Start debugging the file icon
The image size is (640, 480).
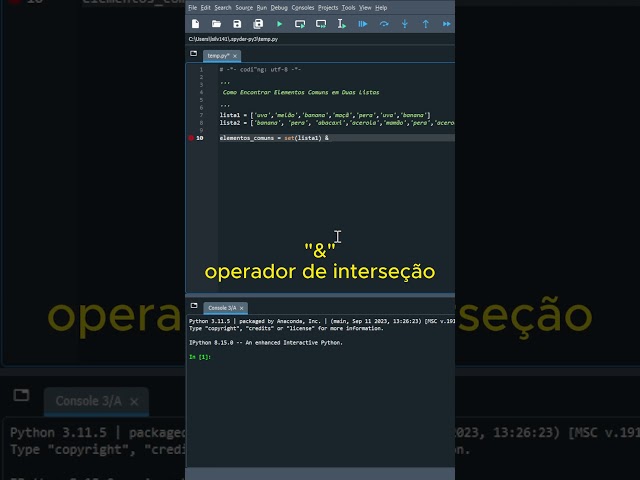click(362, 24)
